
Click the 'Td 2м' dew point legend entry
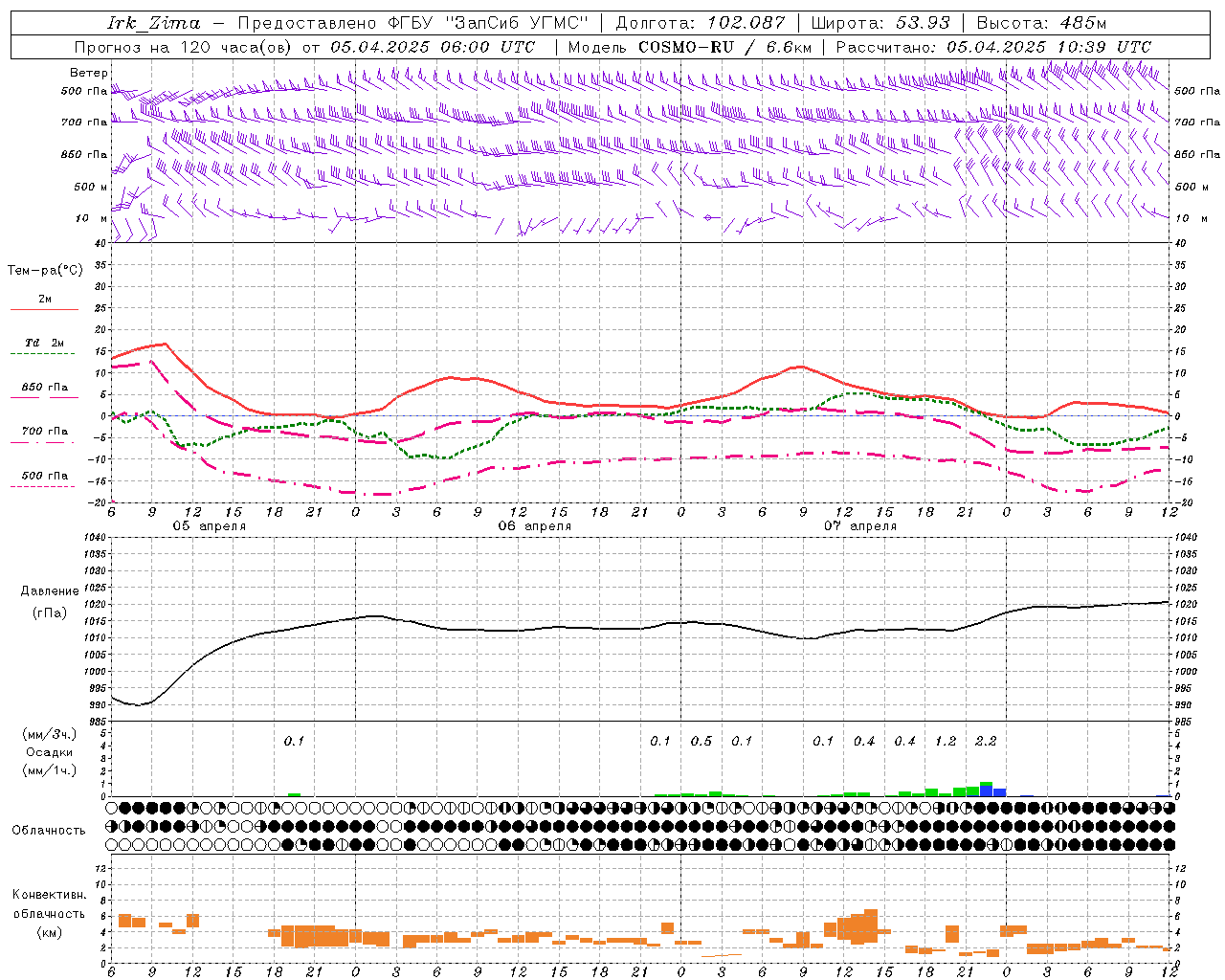(44, 343)
